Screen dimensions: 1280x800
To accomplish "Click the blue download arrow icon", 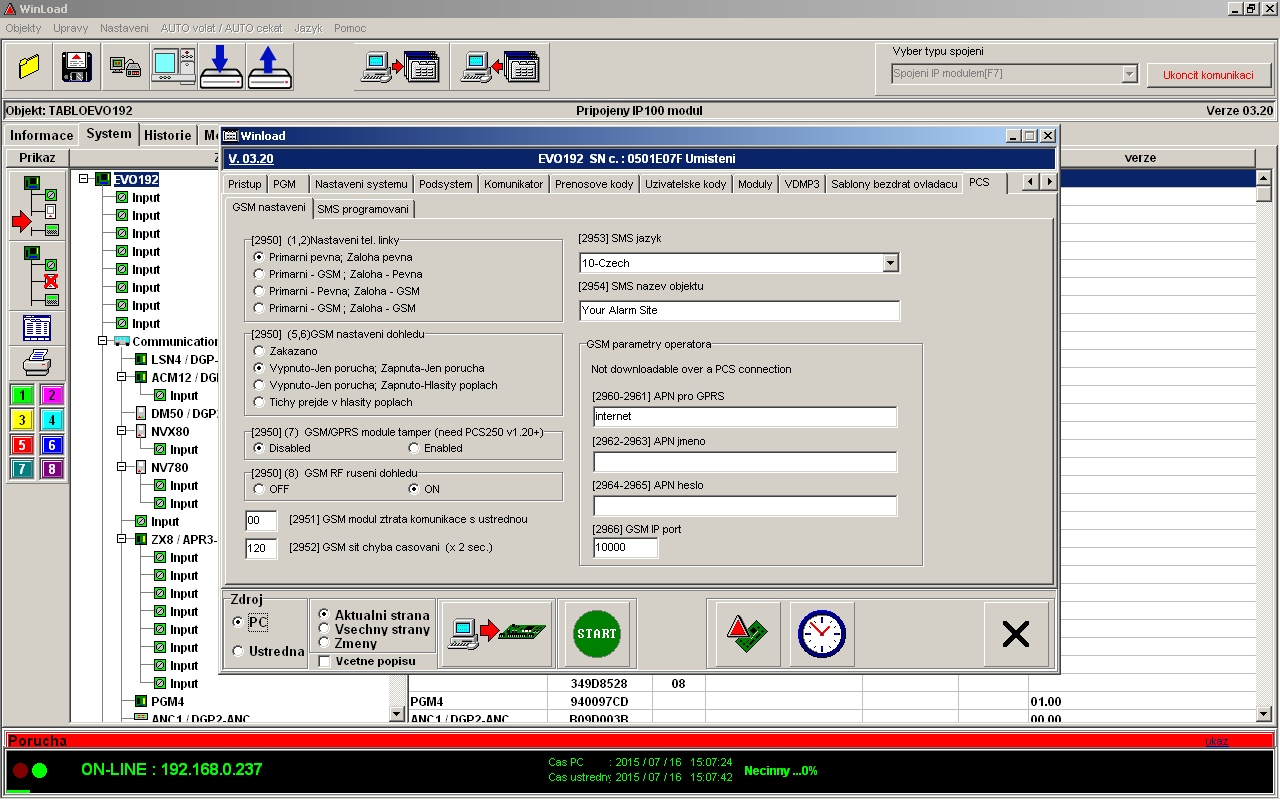I will [x=221, y=67].
